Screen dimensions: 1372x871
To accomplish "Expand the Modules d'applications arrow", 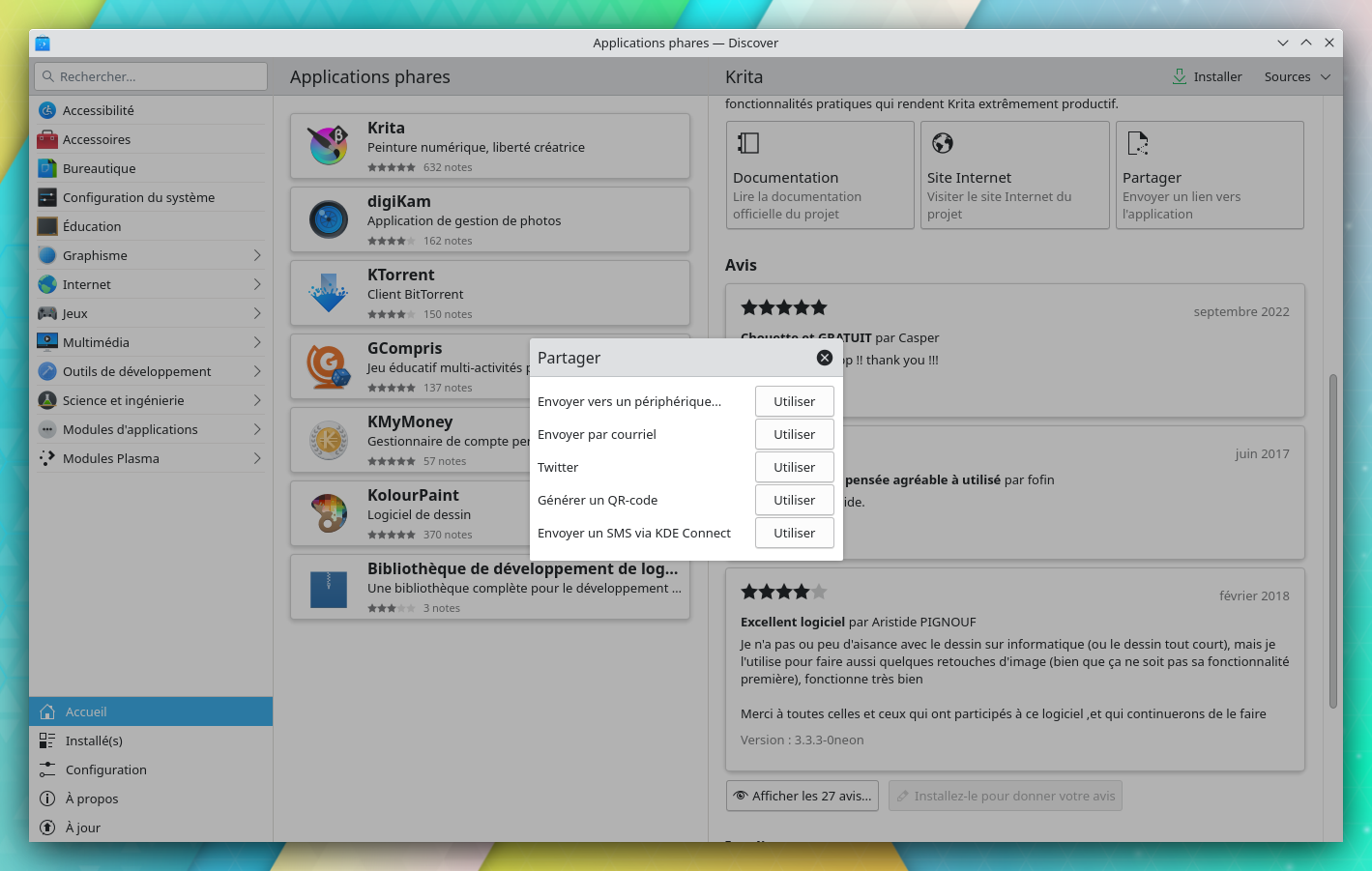I will click(257, 429).
